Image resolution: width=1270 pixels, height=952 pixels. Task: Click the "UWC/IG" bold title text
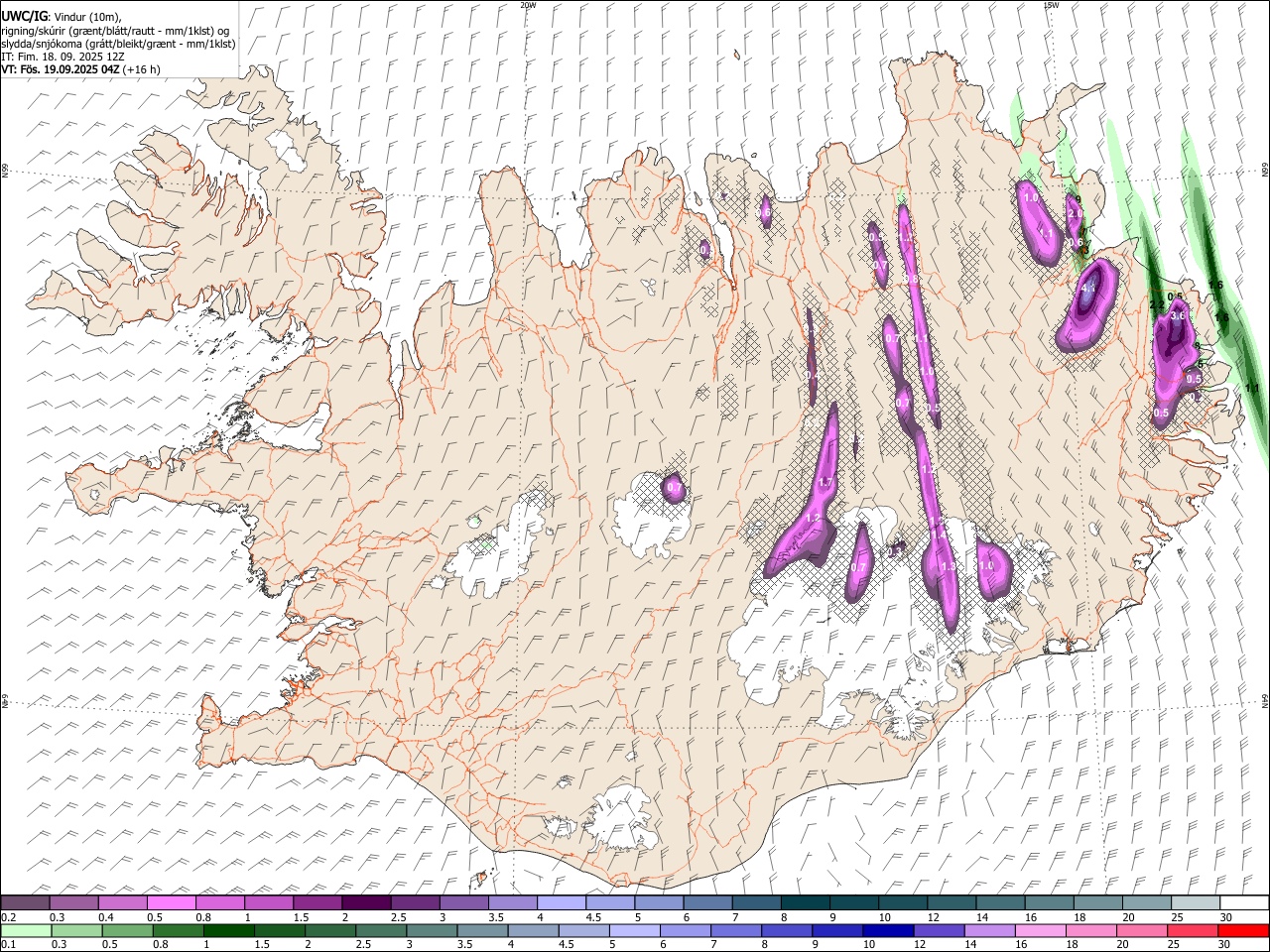tap(24, 17)
